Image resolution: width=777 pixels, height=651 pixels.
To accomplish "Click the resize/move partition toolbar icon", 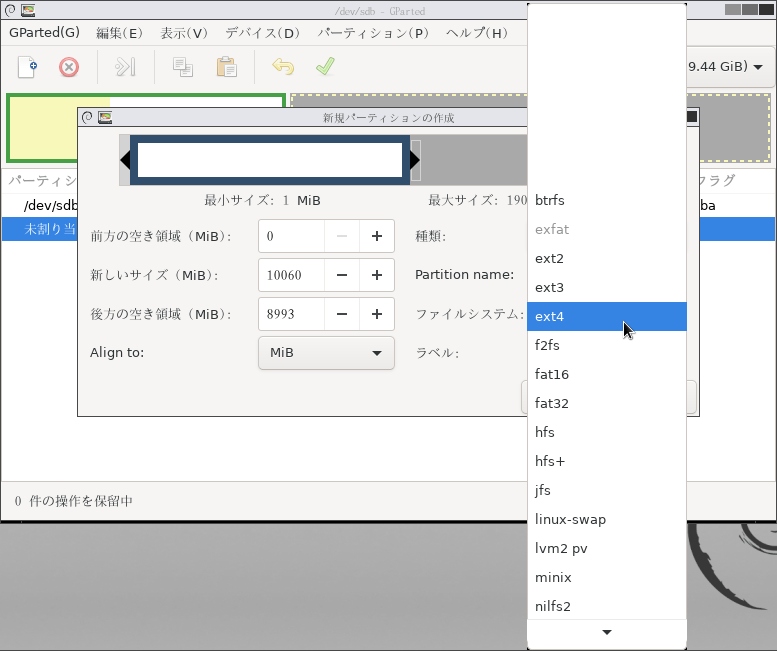I will coord(125,67).
